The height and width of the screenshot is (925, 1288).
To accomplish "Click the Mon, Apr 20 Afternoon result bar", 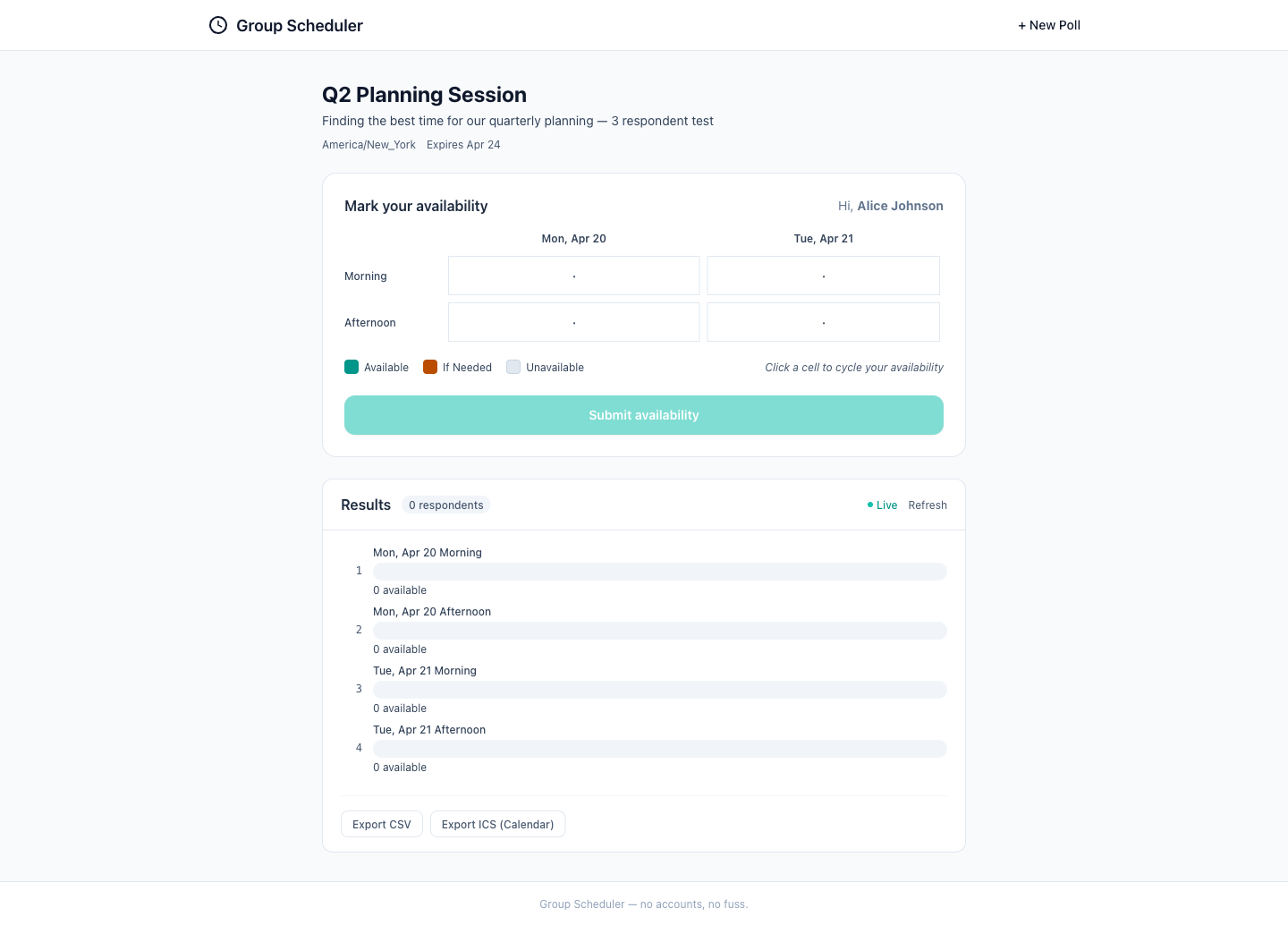I will click(x=659, y=631).
